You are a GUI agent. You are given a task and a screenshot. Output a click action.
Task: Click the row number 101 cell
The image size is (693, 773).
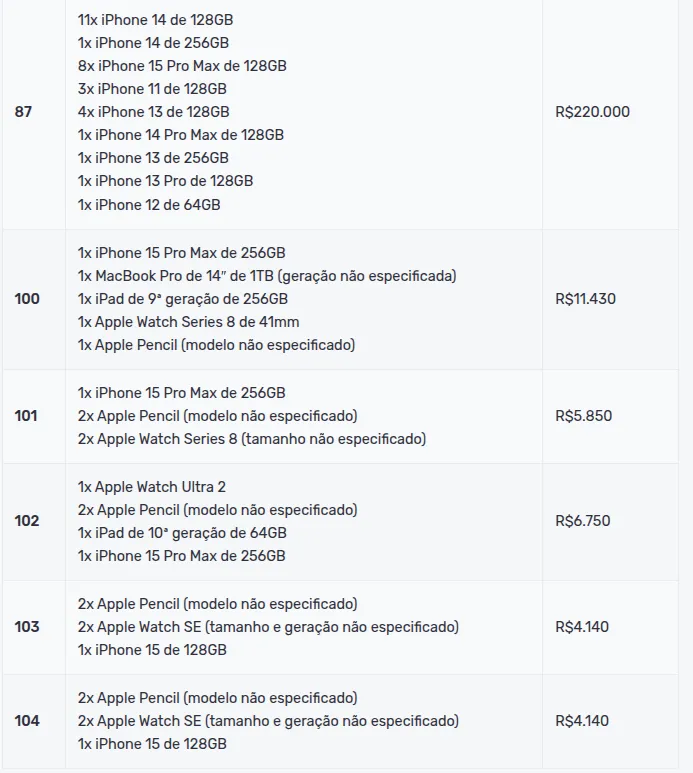(x=27, y=416)
